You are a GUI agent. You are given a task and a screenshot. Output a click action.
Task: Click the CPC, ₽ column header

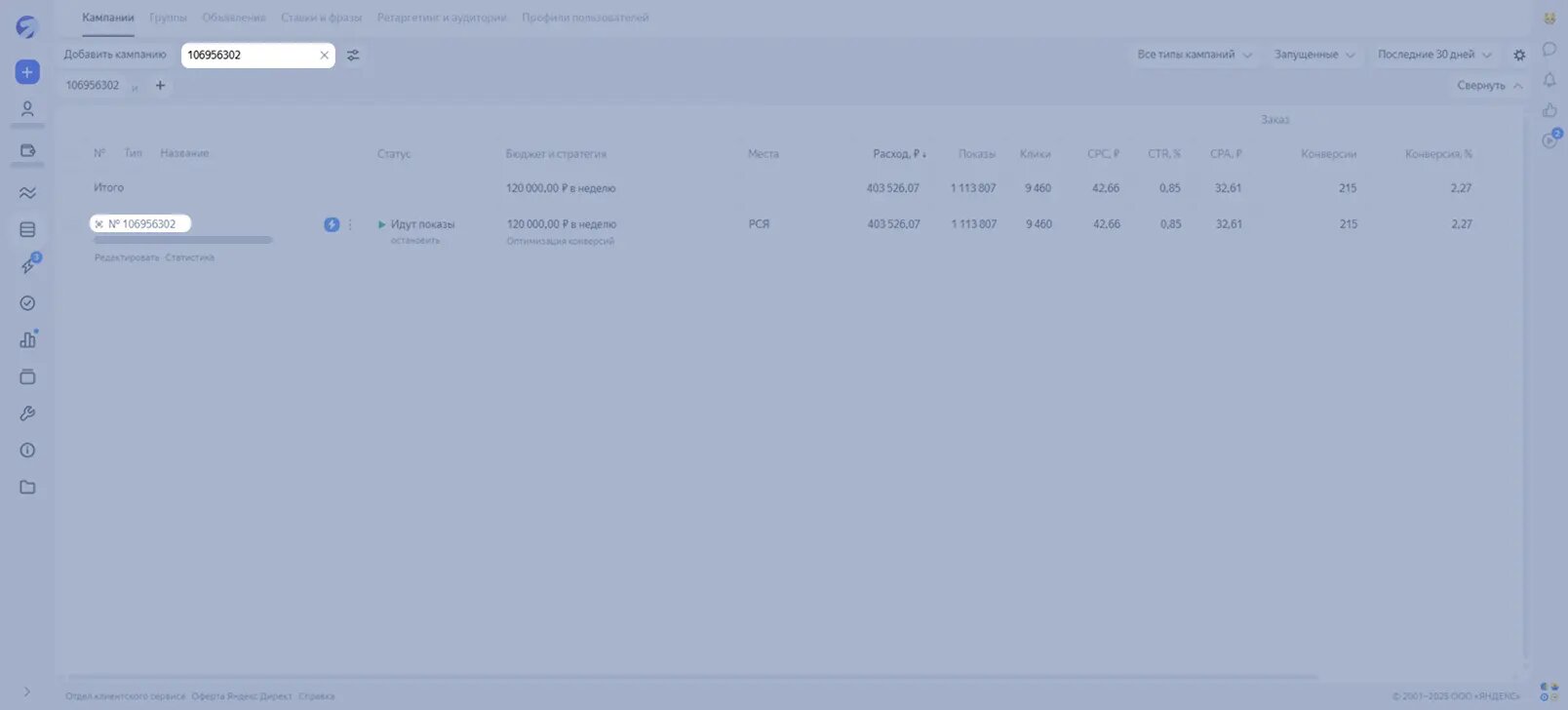[1103, 154]
